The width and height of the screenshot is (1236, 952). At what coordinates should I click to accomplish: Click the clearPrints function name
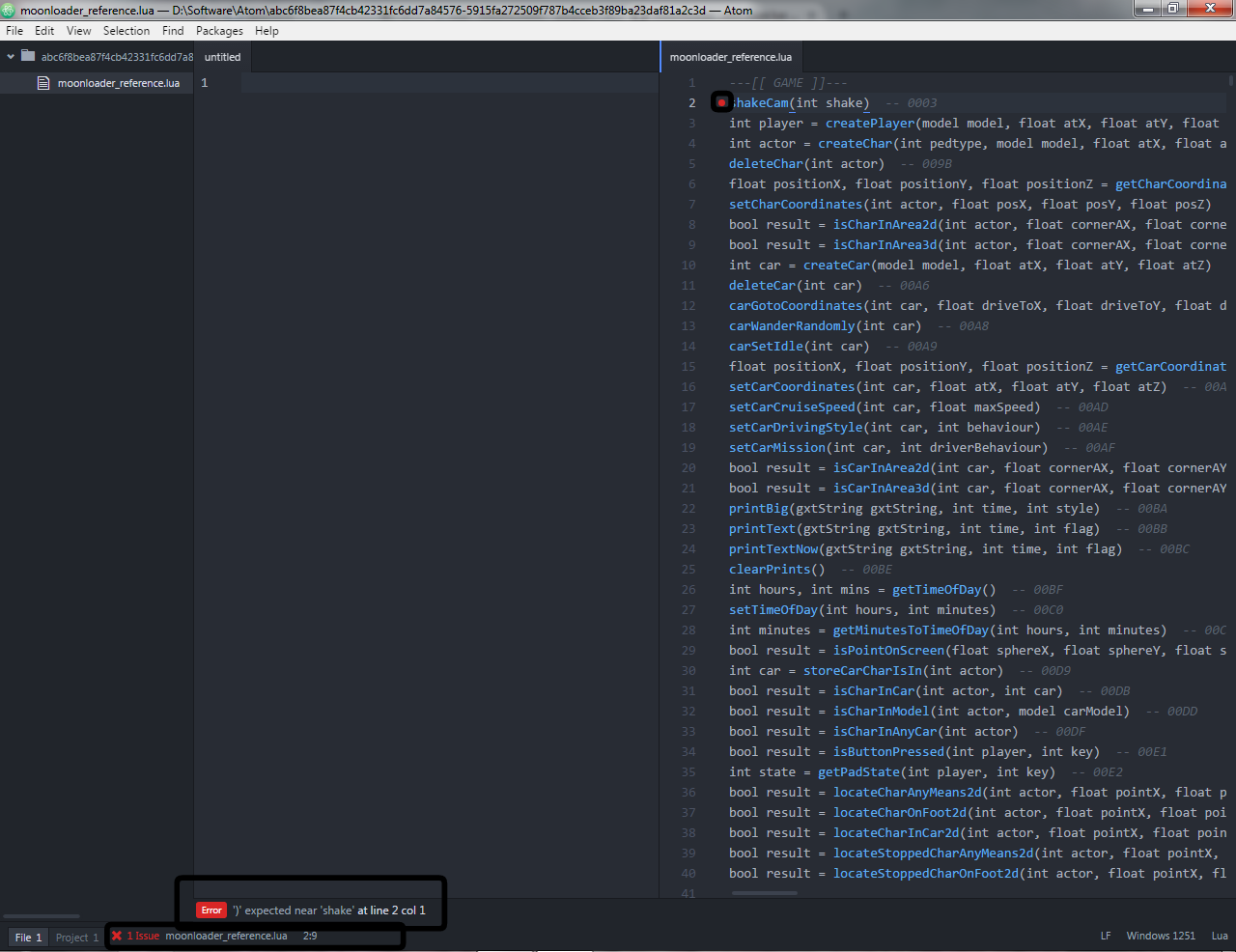pos(770,570)
